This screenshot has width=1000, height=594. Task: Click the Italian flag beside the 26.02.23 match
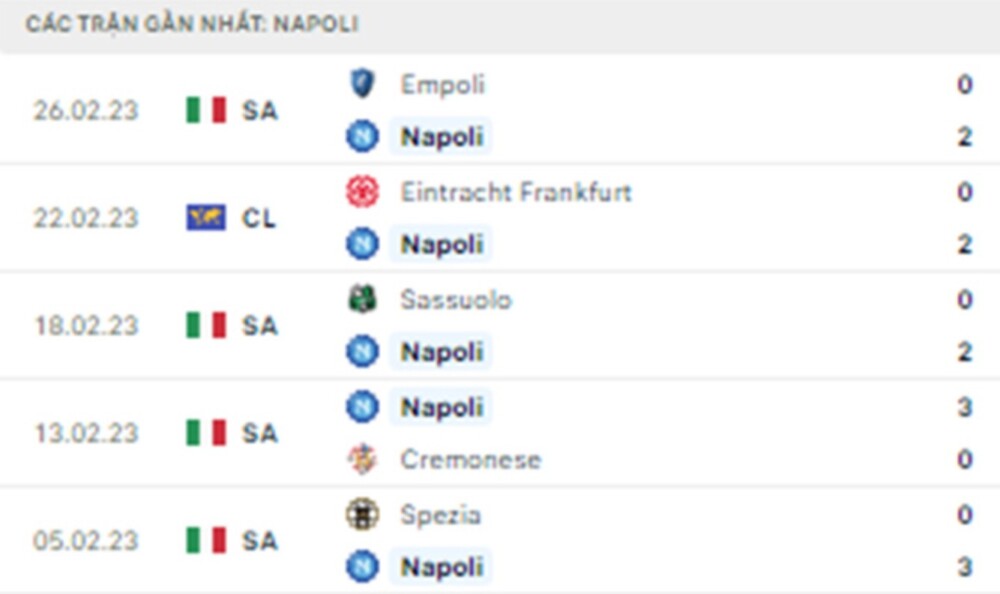click(x=205, y=111)
